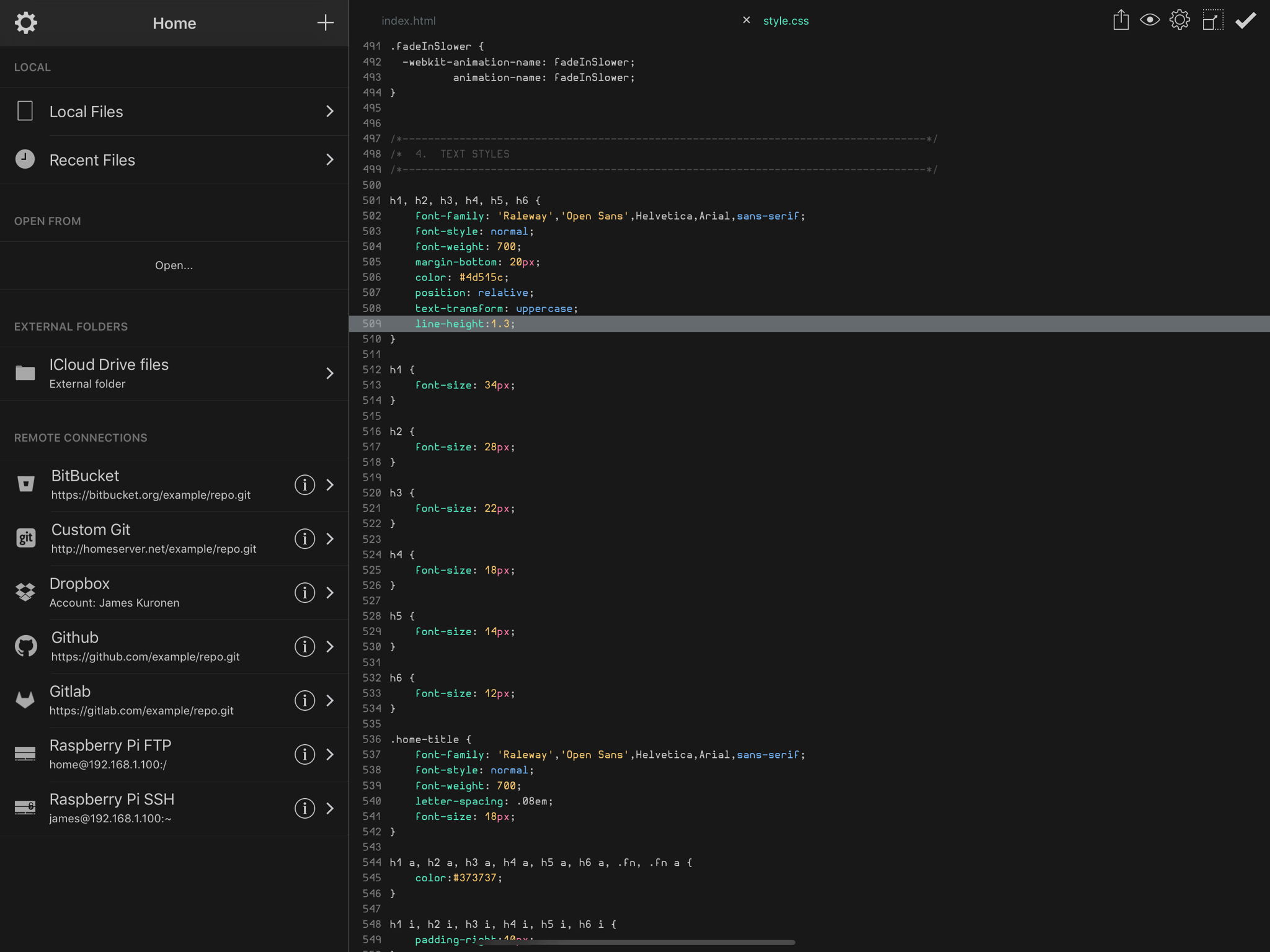This screenshot has height=952, width=1270.
Task: Show info for the BitBucket connection
Action: 304,485
